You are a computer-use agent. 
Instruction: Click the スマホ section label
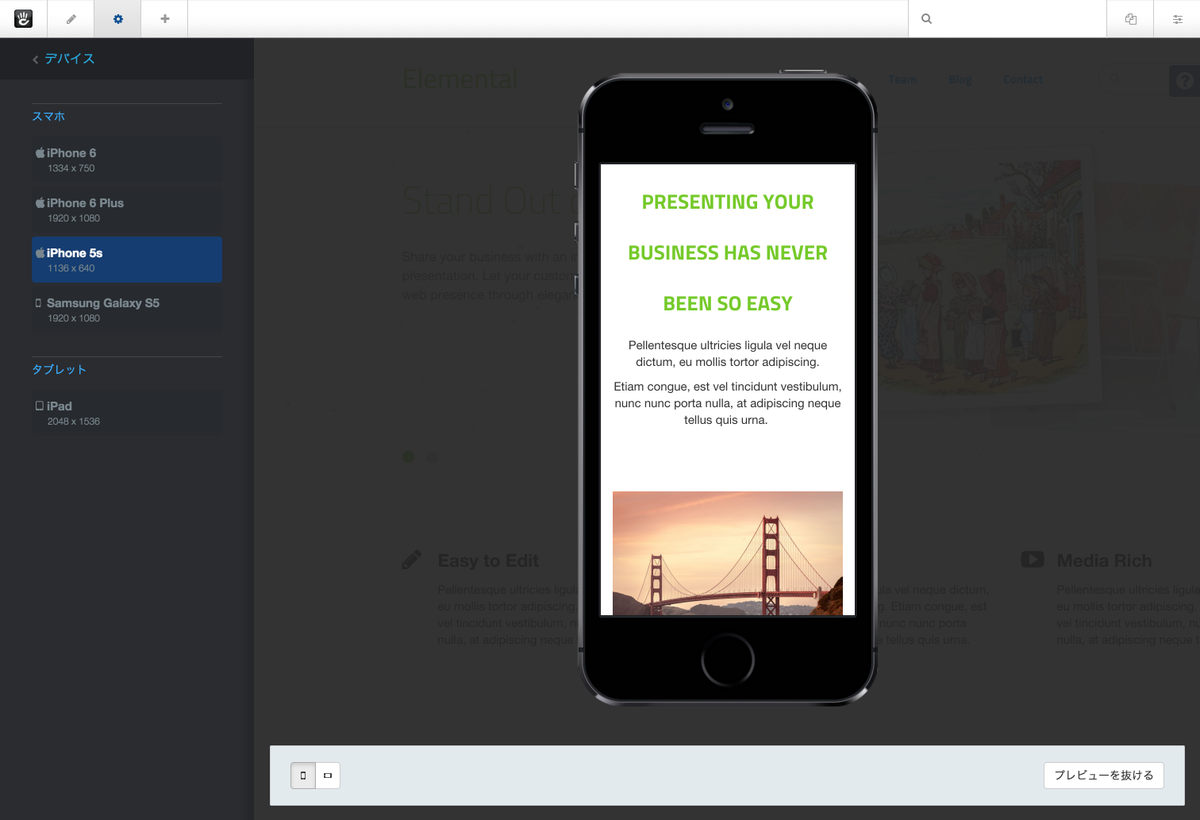tap(48, 116)
